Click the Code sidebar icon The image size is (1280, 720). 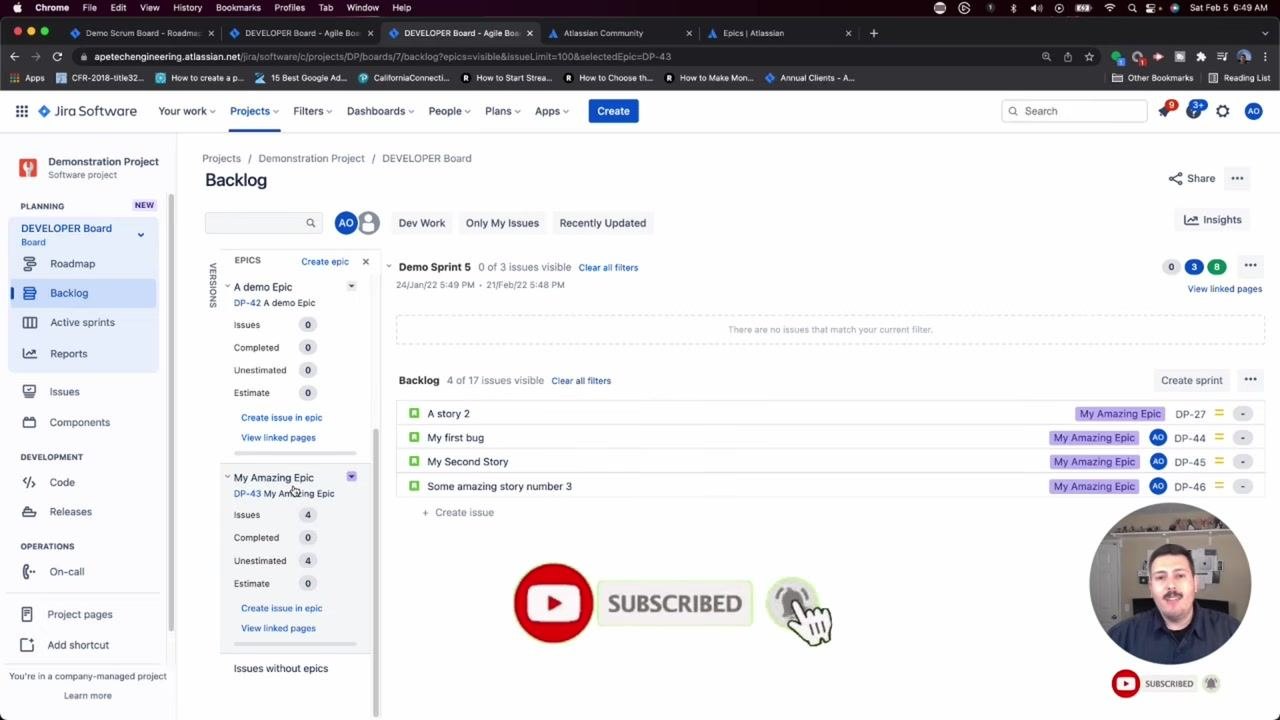pyautogui.click(x=29, y=482)
